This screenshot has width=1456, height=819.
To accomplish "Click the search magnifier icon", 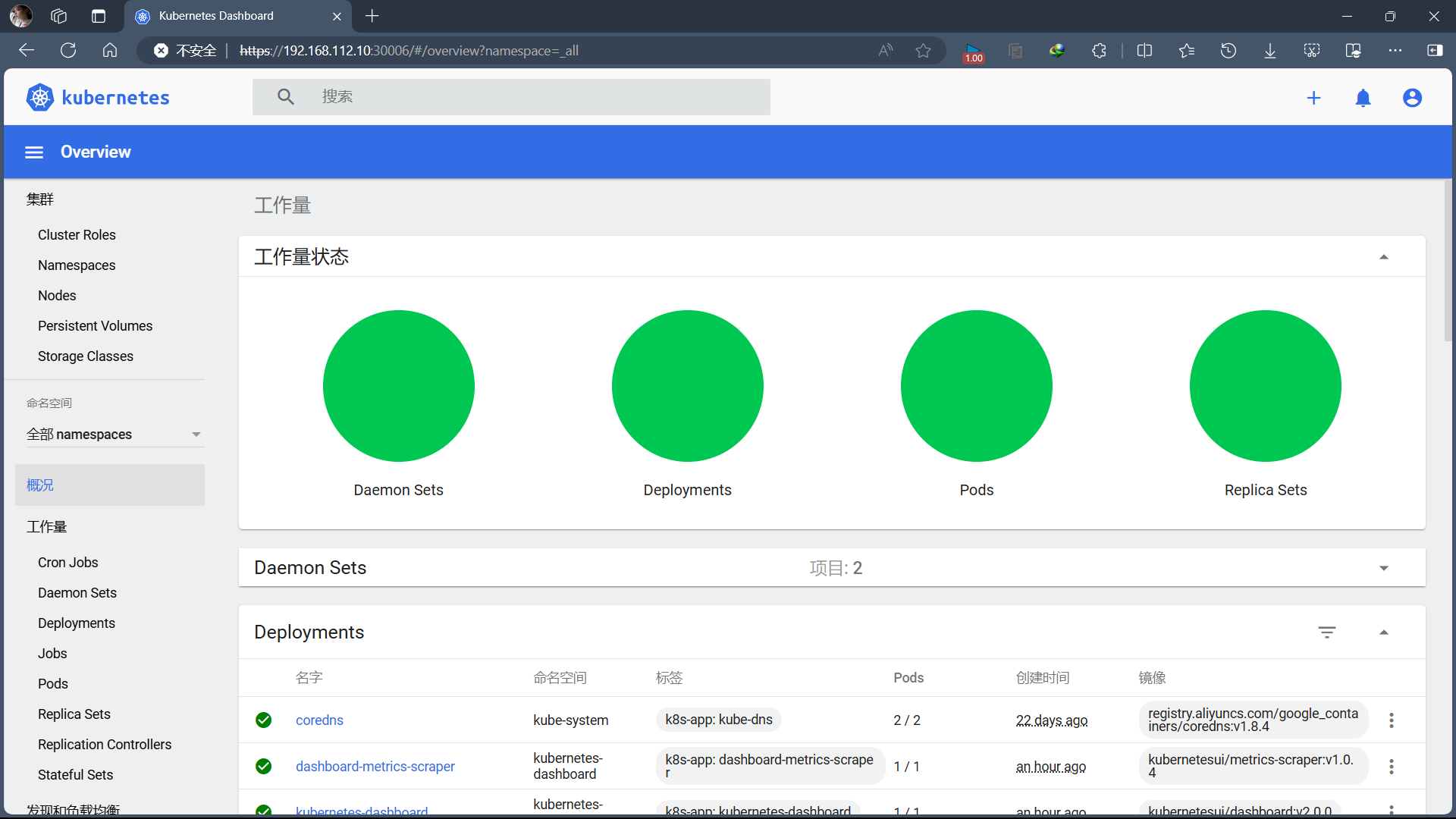I will [x=285, y=97].
